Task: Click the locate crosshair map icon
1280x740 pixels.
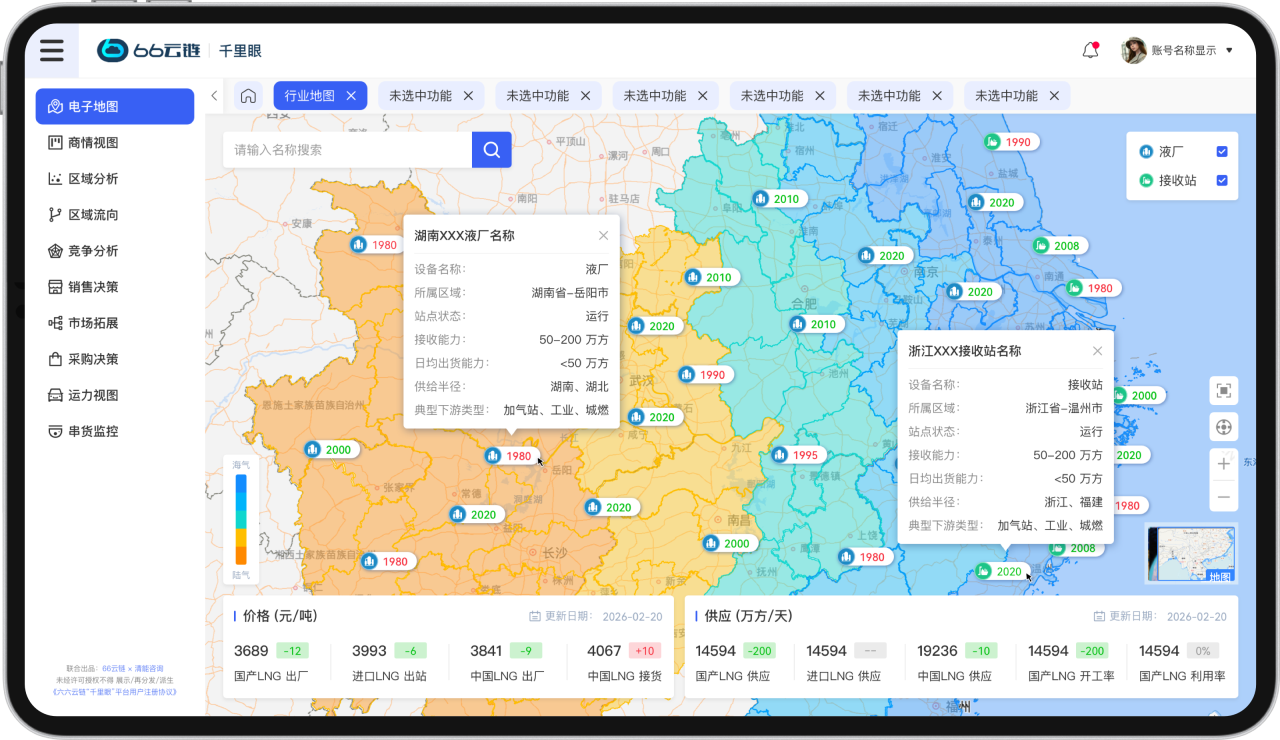Action: click(x=1223, y=427)
